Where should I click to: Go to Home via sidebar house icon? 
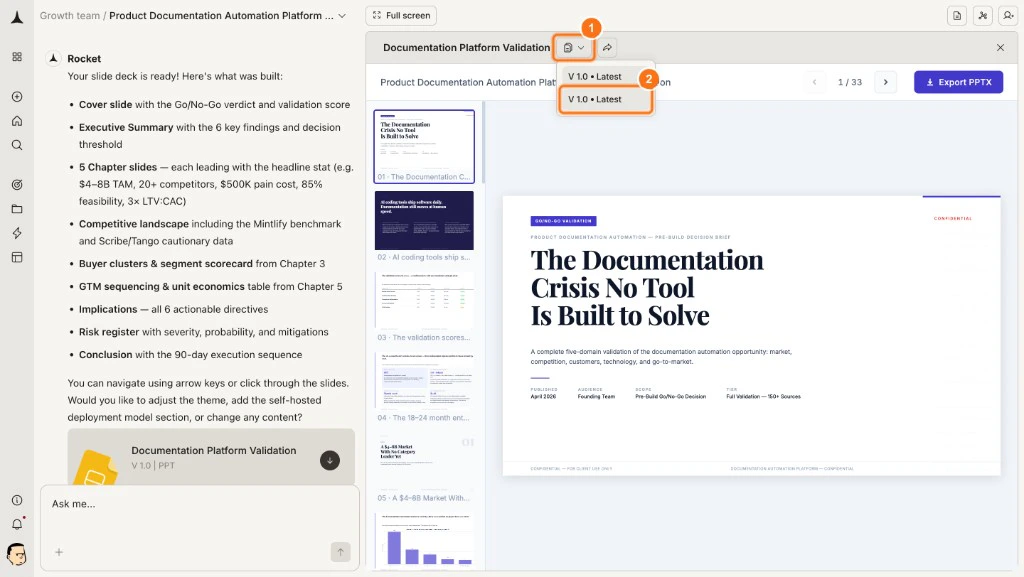click(17, 121)
